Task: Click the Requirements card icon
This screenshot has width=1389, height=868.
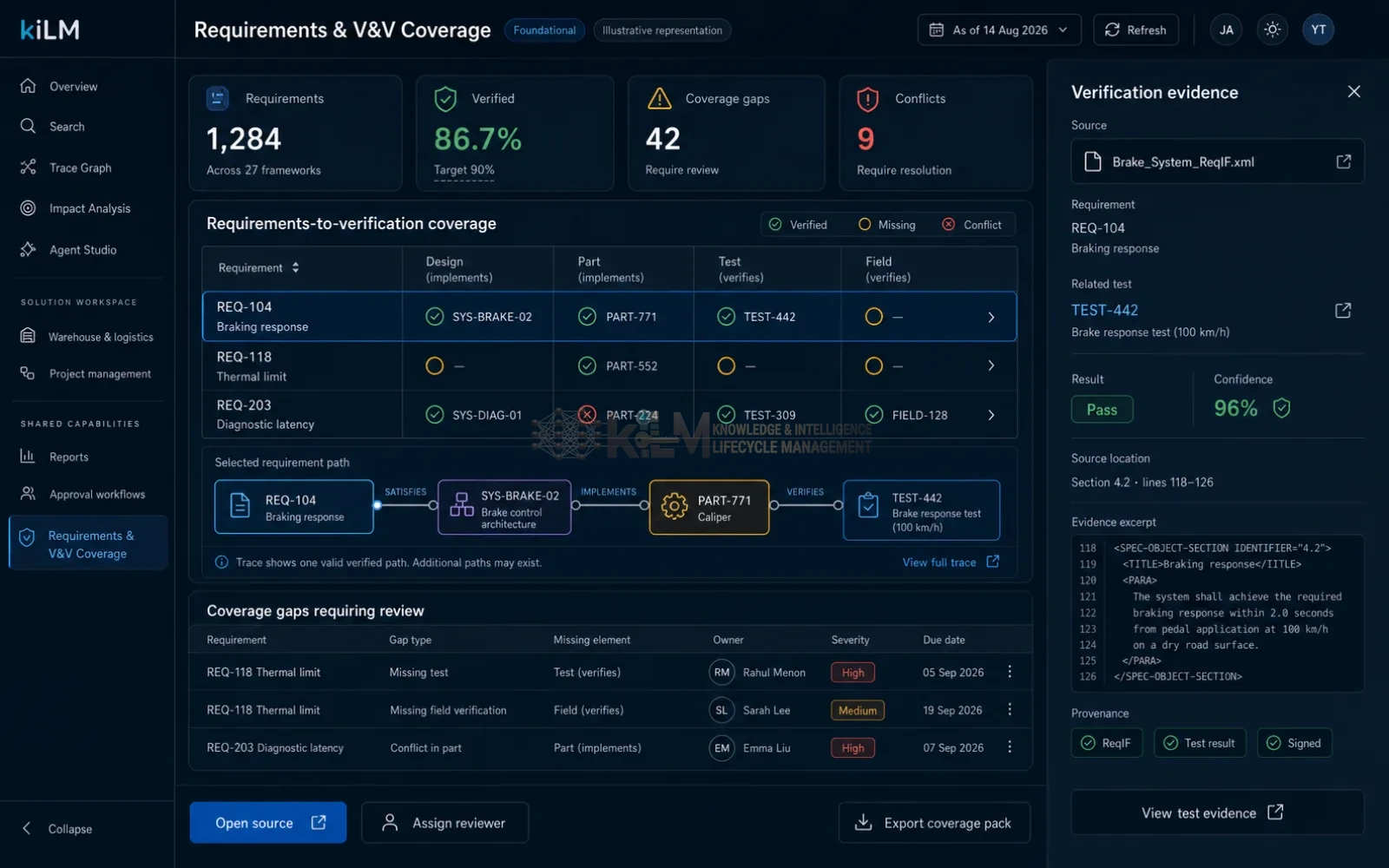Action: [218, 98]
